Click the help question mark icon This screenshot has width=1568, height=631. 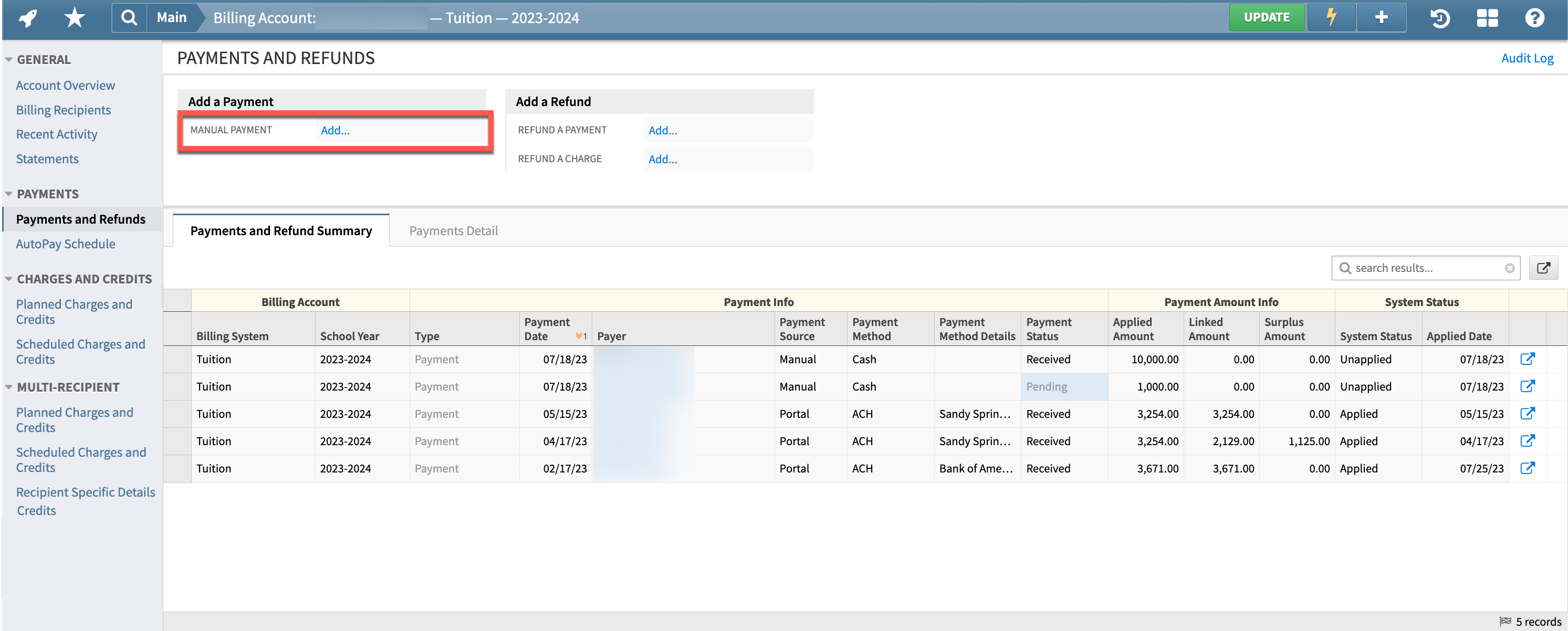point(1534,19)
